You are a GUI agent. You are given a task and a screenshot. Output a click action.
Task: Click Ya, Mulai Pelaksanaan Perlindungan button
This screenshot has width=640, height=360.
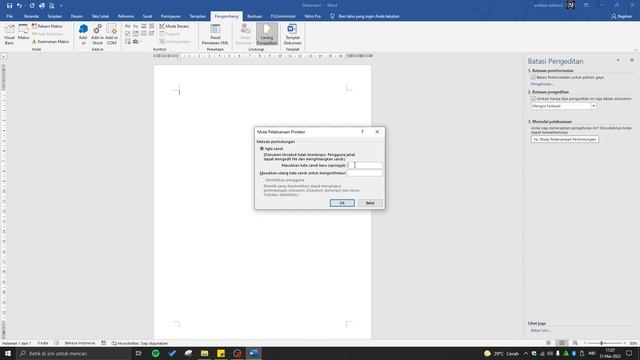(x=565, y=140)
